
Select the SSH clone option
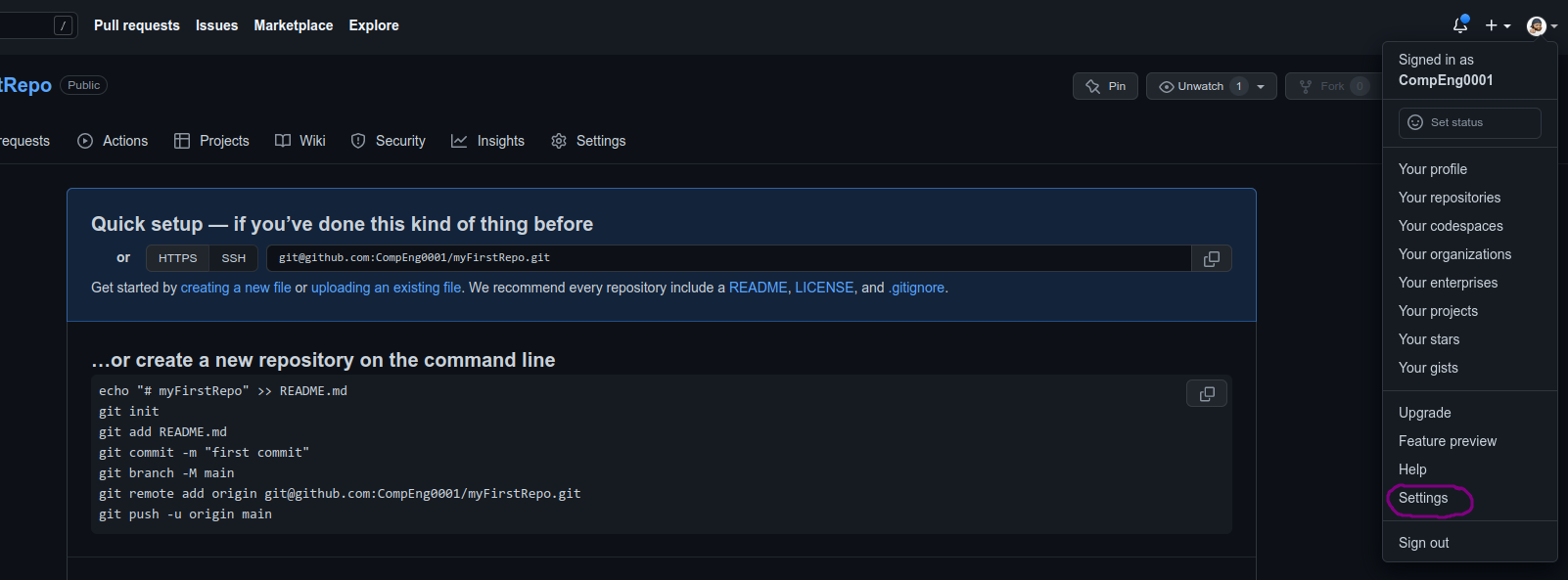pyautogui.click(x=234, y=258)
